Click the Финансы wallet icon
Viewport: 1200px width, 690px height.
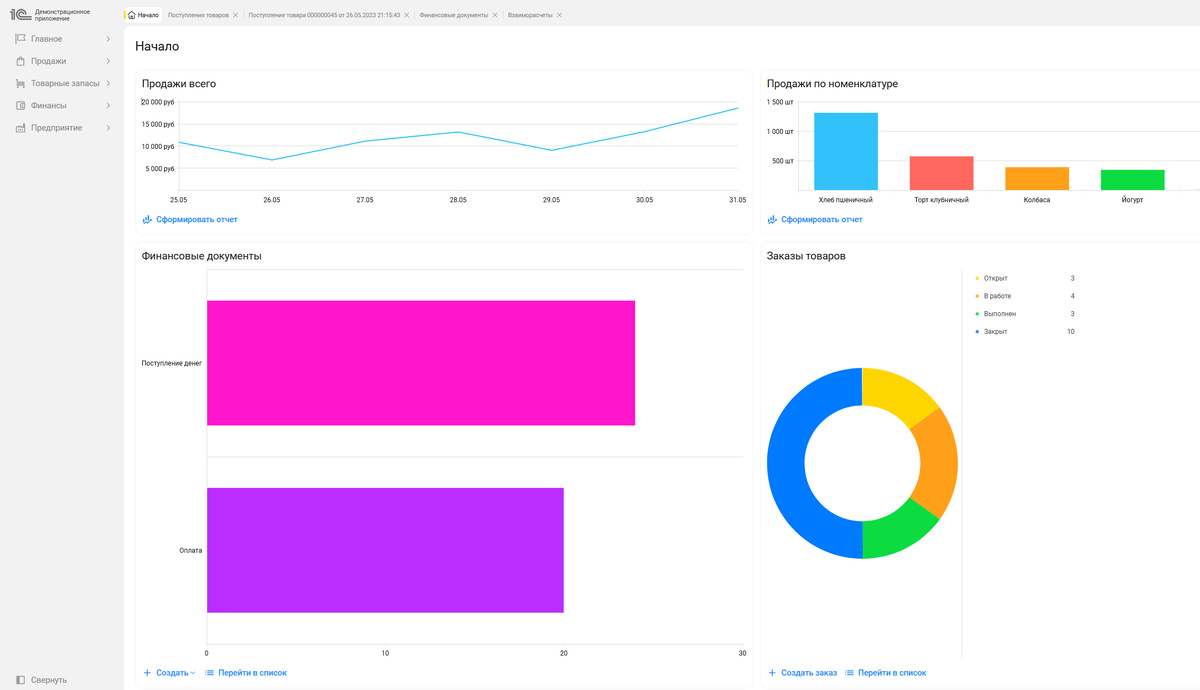20,105
